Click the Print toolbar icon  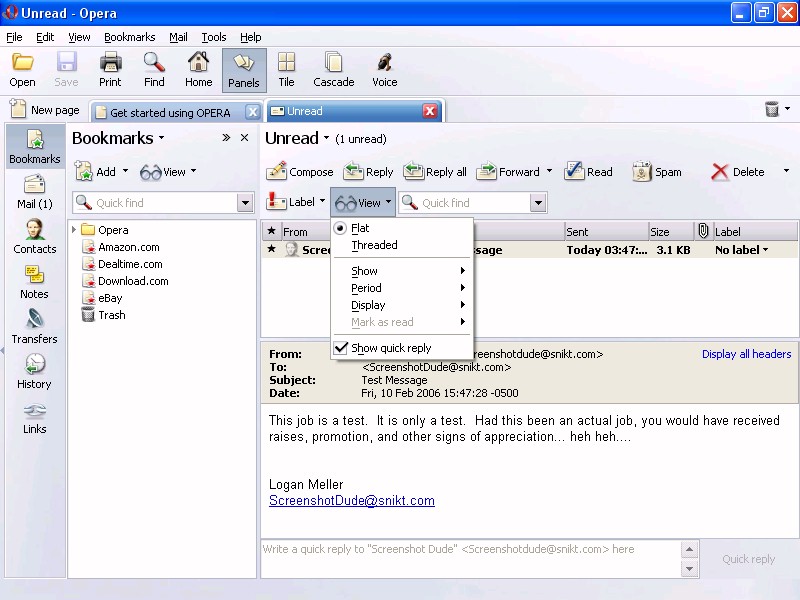[x=110, y=70]
